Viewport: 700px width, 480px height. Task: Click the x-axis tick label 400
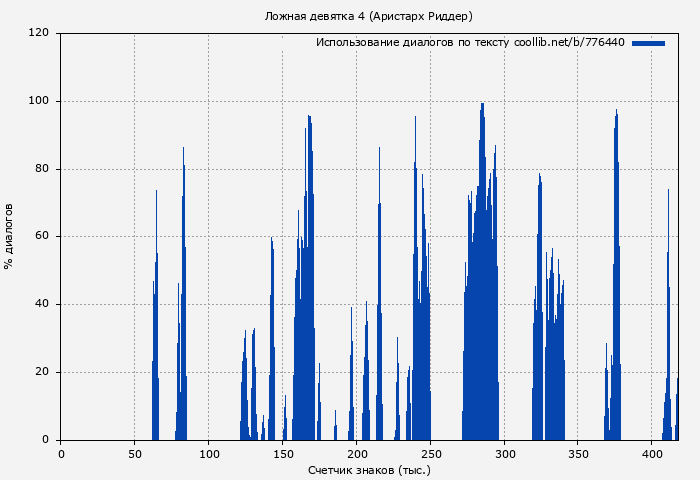click(x=652, y=453)
